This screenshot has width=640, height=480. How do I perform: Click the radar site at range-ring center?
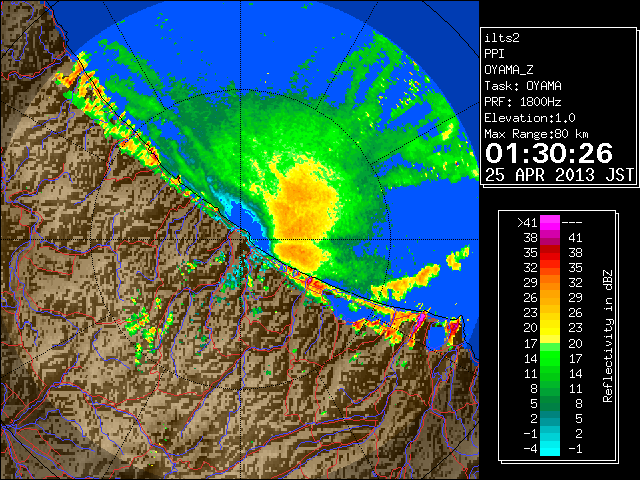[240, 239]
